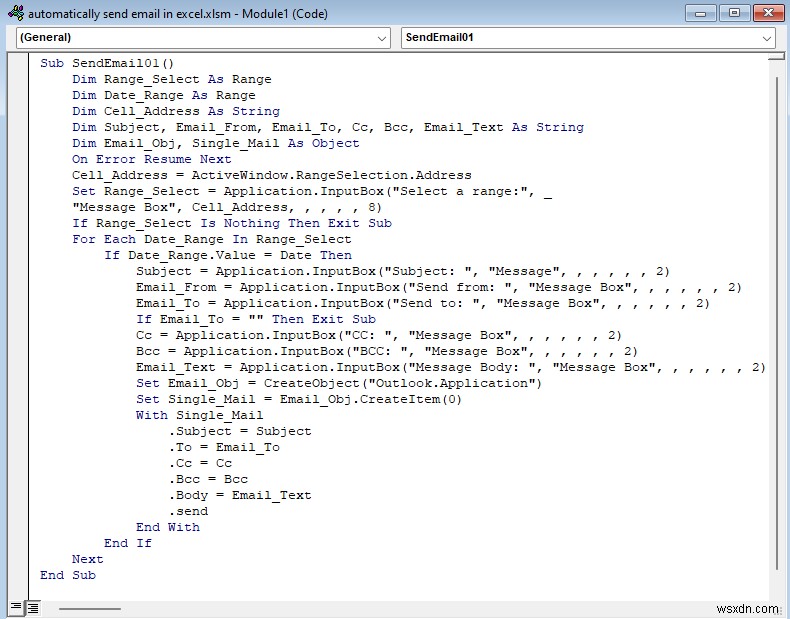Place cursor at End Sub line

pos(68,575)
